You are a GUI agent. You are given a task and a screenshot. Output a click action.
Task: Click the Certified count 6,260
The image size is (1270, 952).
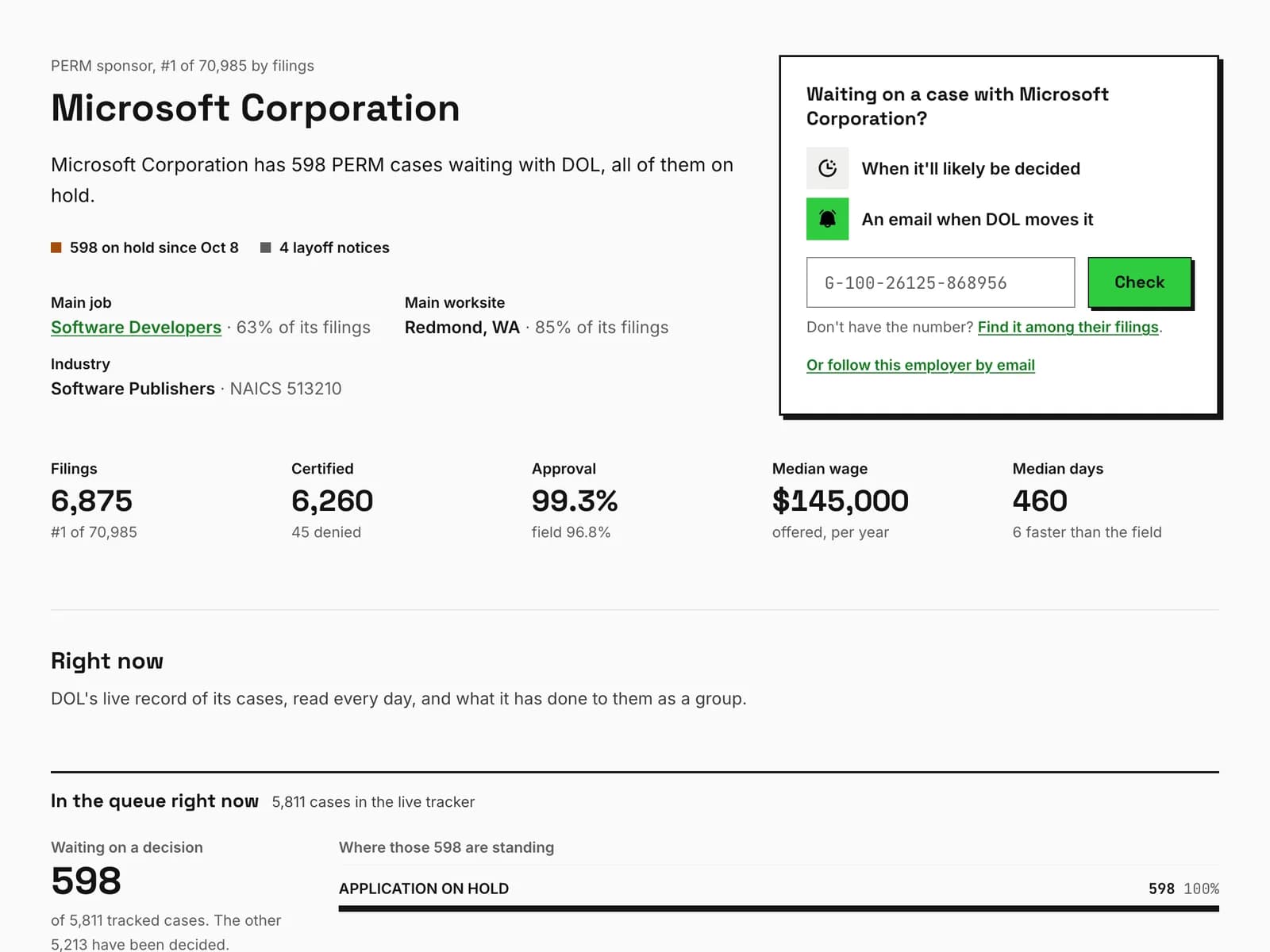click(332, 501)
